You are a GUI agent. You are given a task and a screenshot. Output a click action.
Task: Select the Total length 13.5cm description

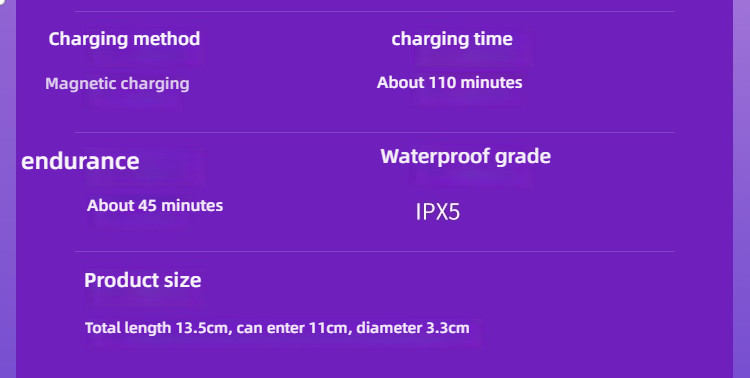coord(277,328)
